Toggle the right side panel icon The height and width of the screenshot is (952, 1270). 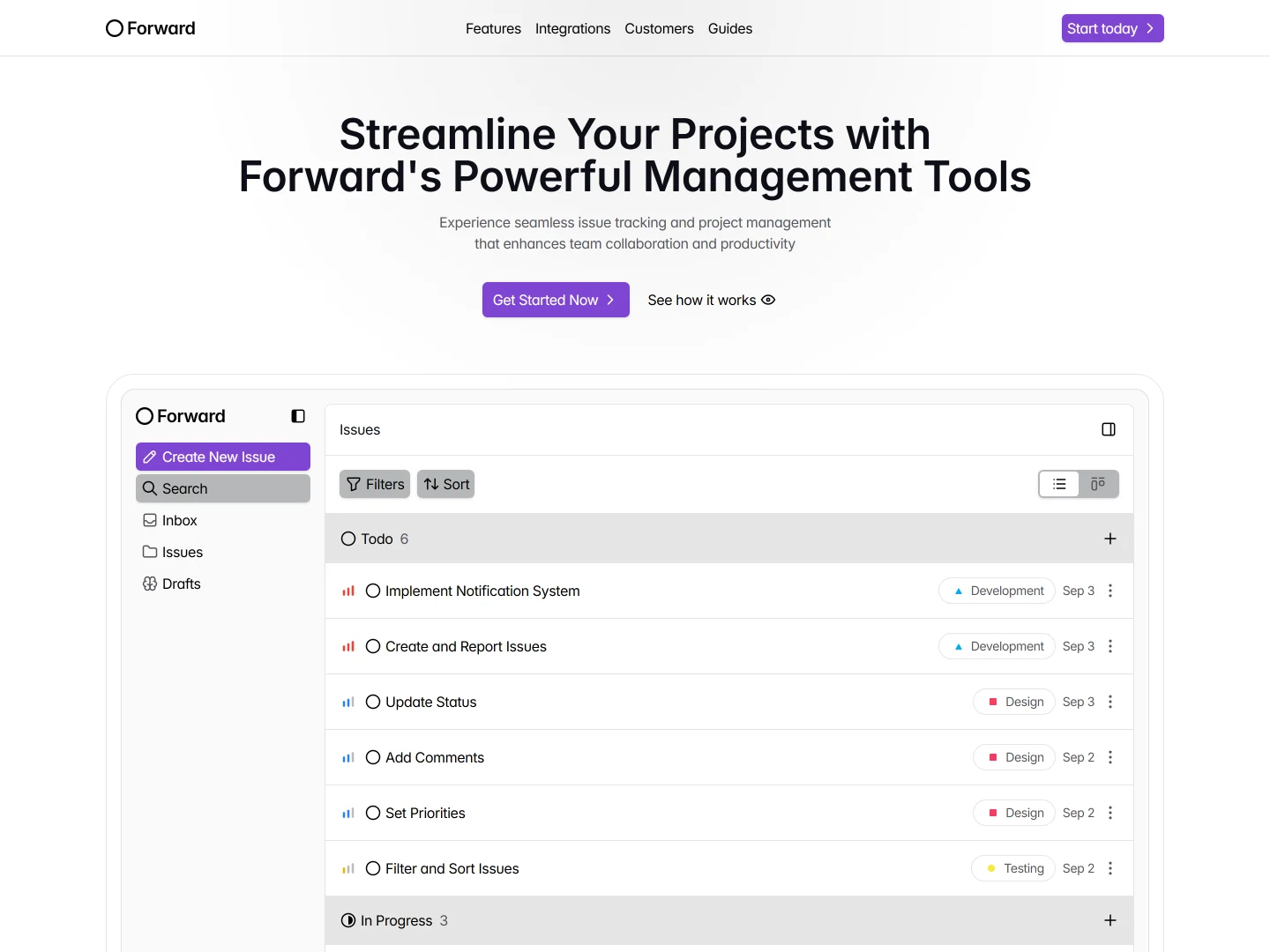pyautogui.click(x=1109, y=429)
